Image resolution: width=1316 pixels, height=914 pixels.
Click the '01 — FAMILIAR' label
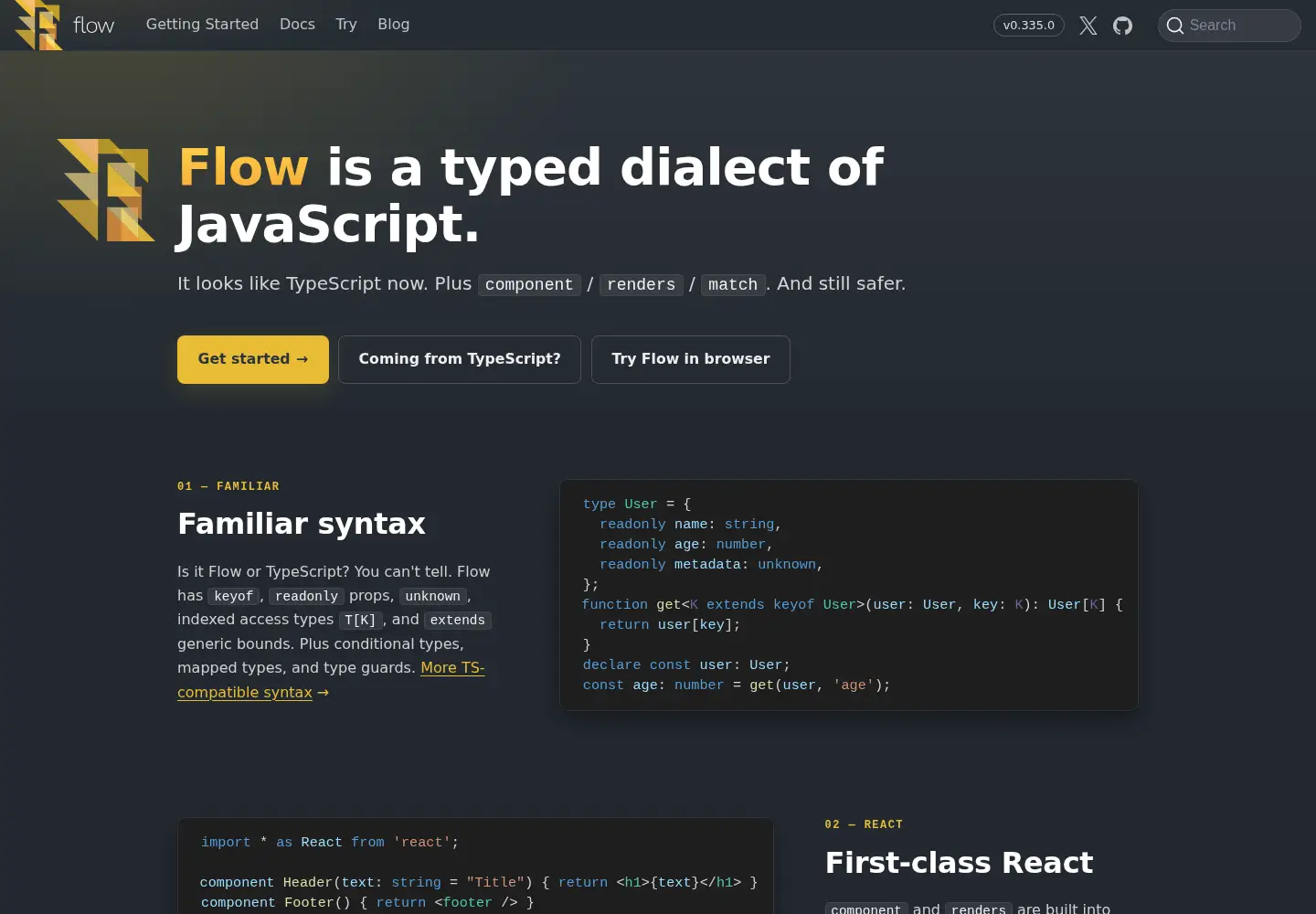pos(228,486)
